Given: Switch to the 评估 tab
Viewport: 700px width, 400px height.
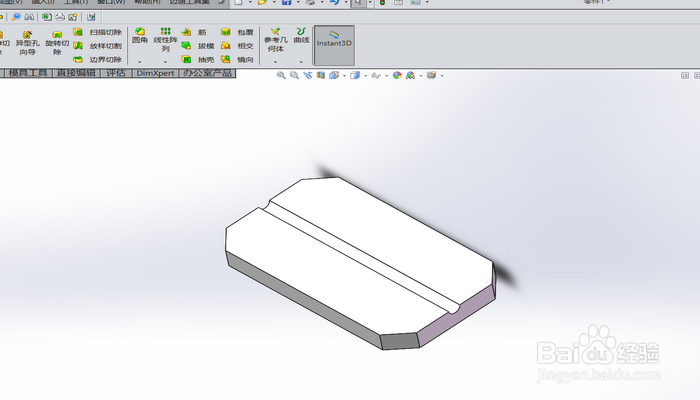Looking at the screenshot, I should (116, 73).
